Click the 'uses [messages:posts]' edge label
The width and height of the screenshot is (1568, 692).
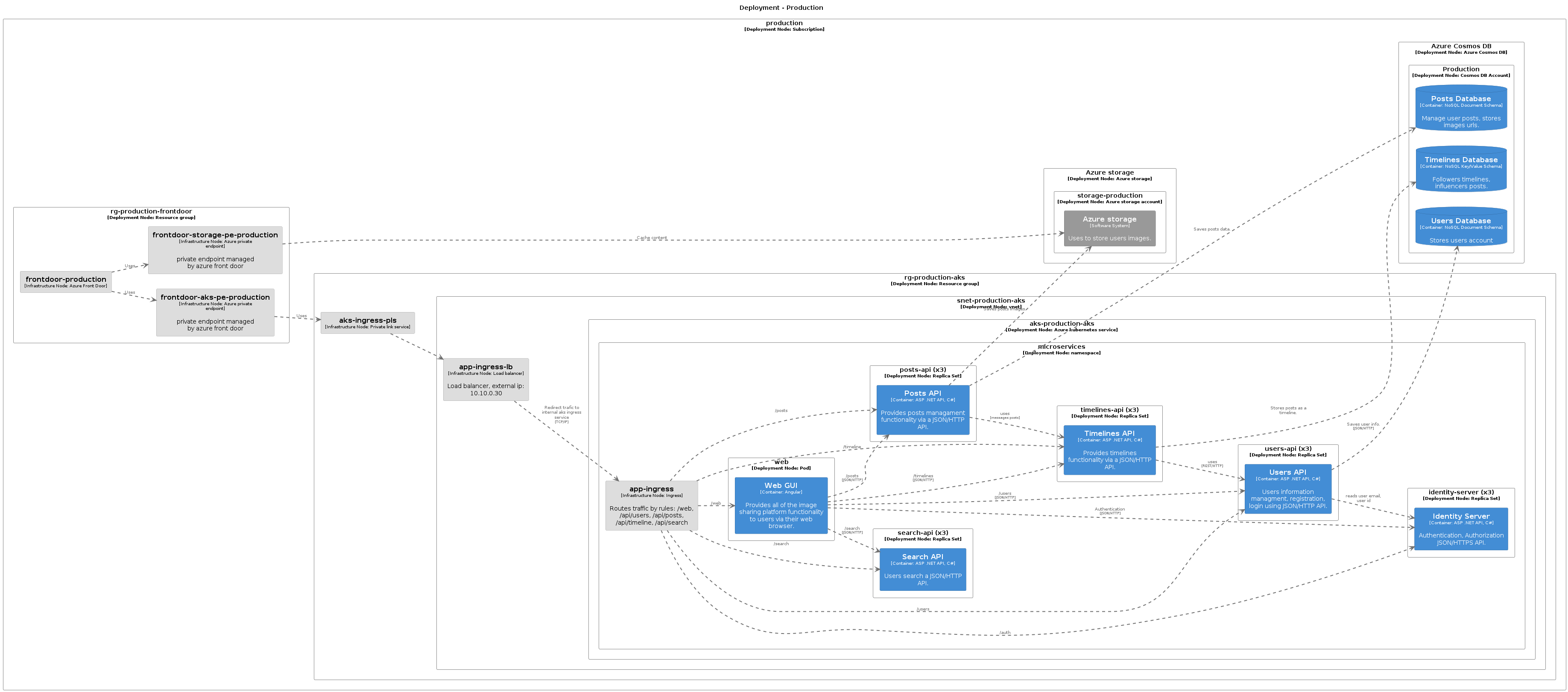click(1004, 416)
